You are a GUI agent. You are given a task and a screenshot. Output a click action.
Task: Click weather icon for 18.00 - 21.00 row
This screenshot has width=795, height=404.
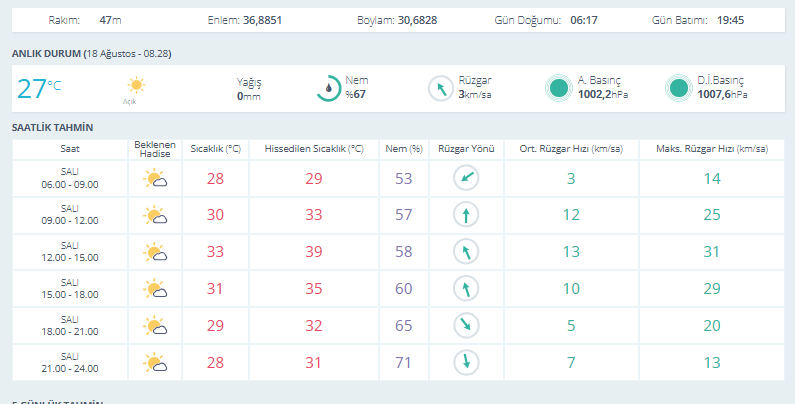point(155,325)
